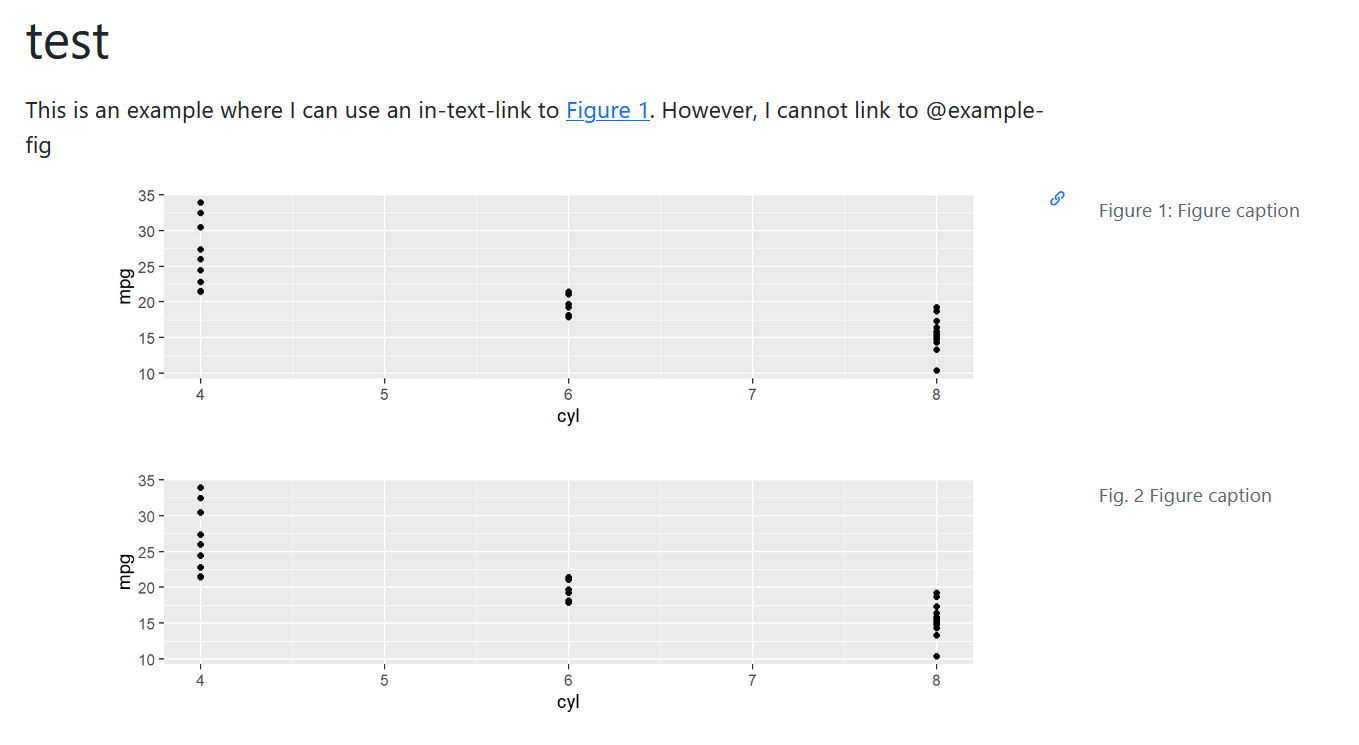The image size is (1359, 745).
Task: Click the "test" page heading
Action: 68,41
